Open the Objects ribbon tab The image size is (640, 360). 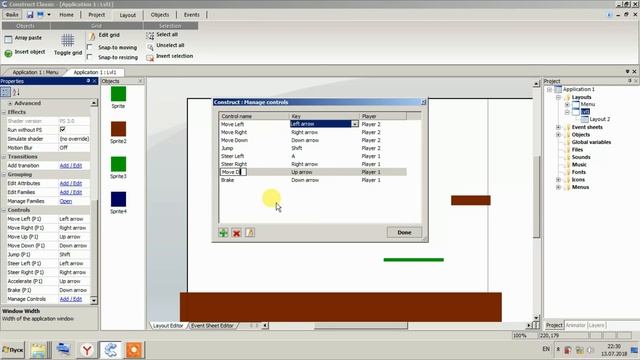(160, 15)
